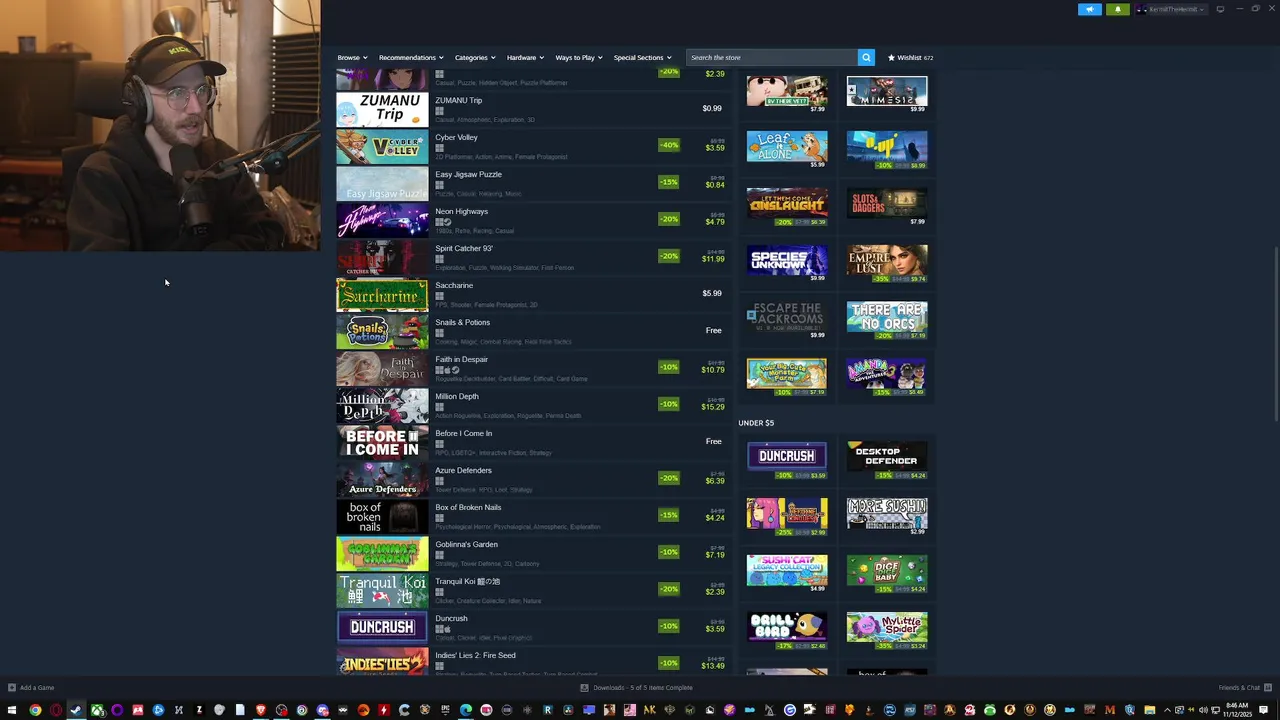
Task: Open the Goblinna's Garden title
Action: click(466, 544)
